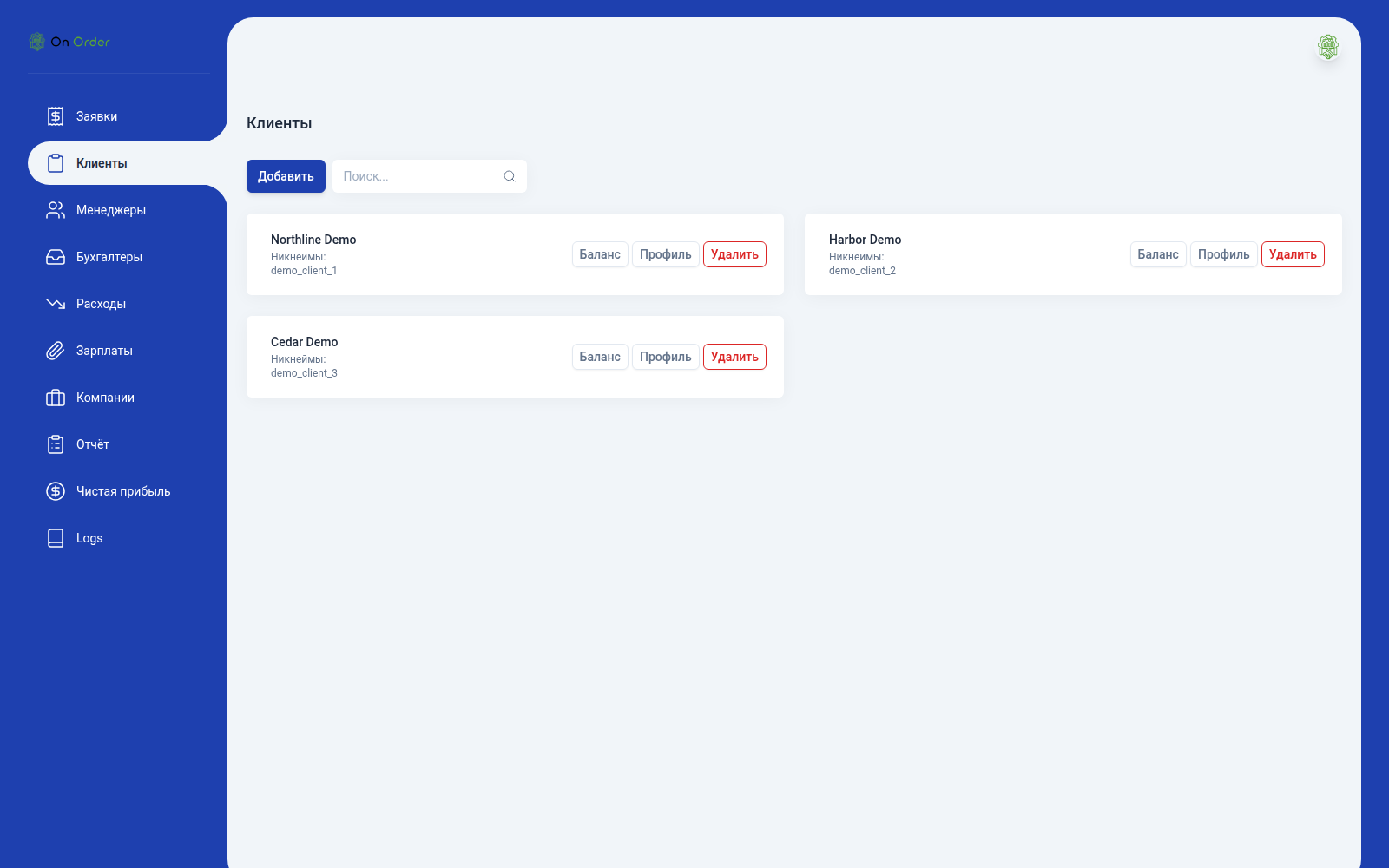Image resolution: width=1389 pixels, height=868 pixels.
Task: Open Профиль for Harbor Demo
Action: click(1224, 254)
